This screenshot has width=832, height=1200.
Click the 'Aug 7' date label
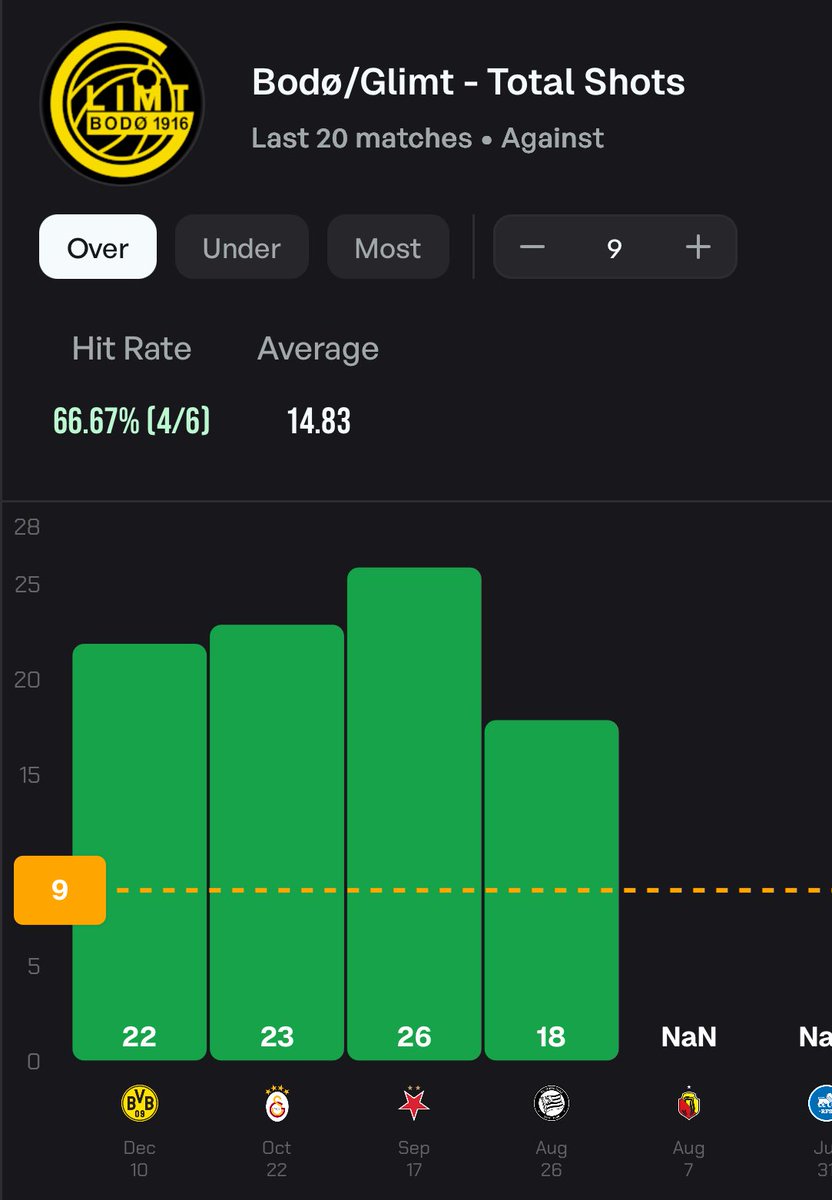click(x=689, y=1158)
